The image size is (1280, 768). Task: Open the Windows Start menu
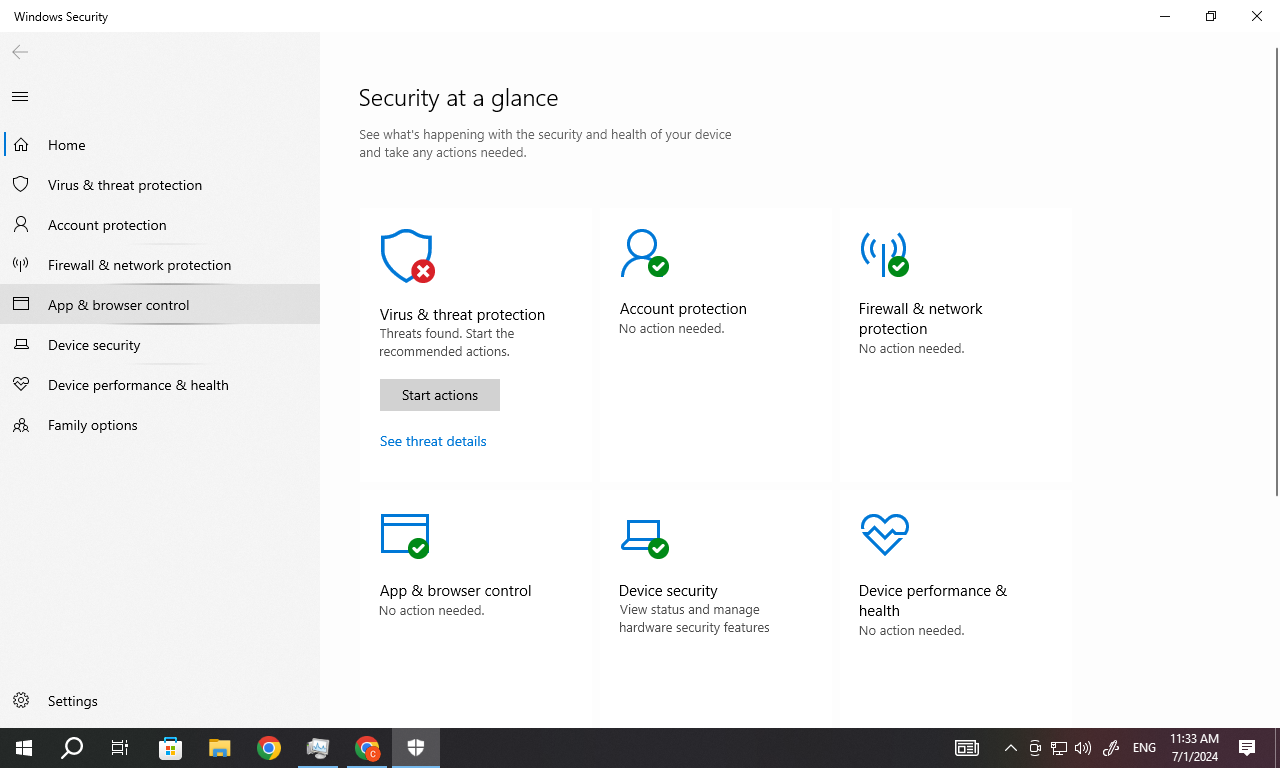(24, 748)
